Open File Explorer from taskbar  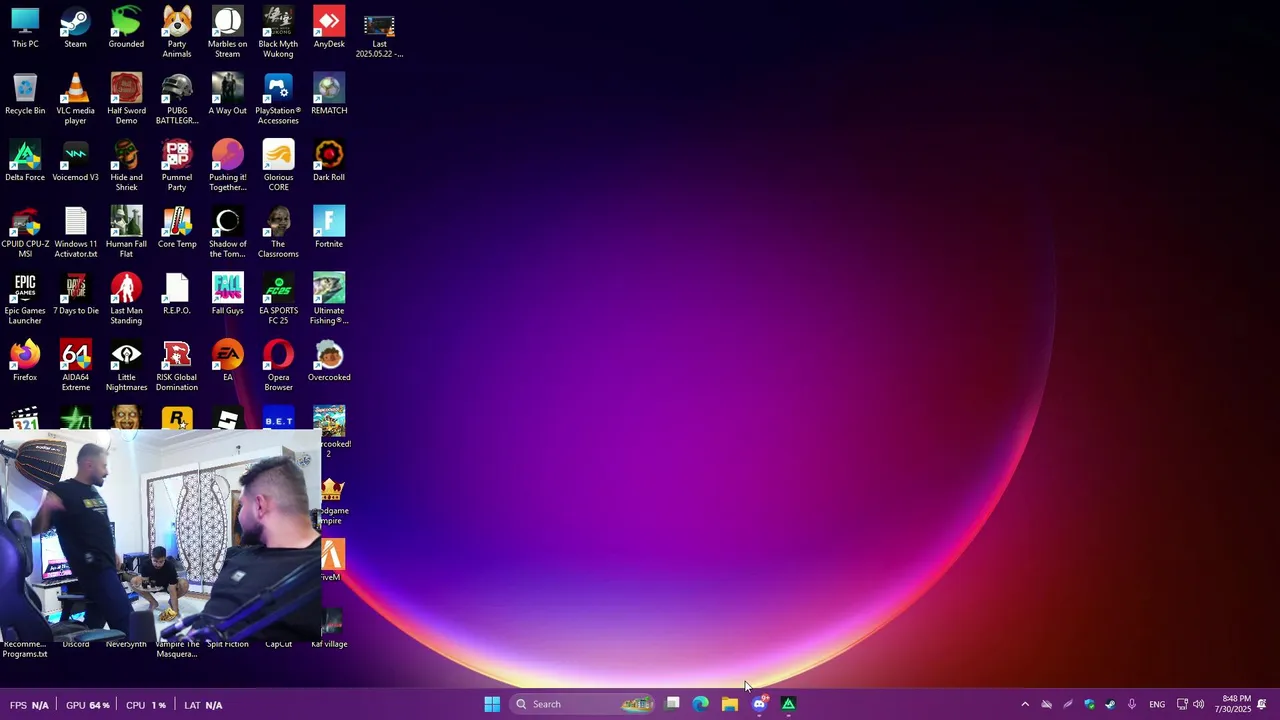pos(730,704)
